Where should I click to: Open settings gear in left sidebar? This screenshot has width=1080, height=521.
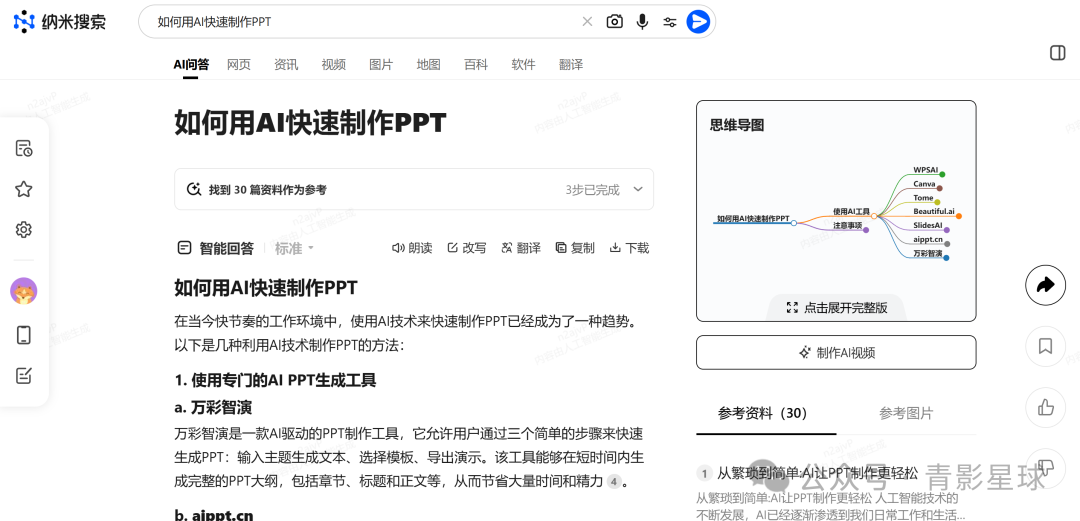click(x=23, y=229)
